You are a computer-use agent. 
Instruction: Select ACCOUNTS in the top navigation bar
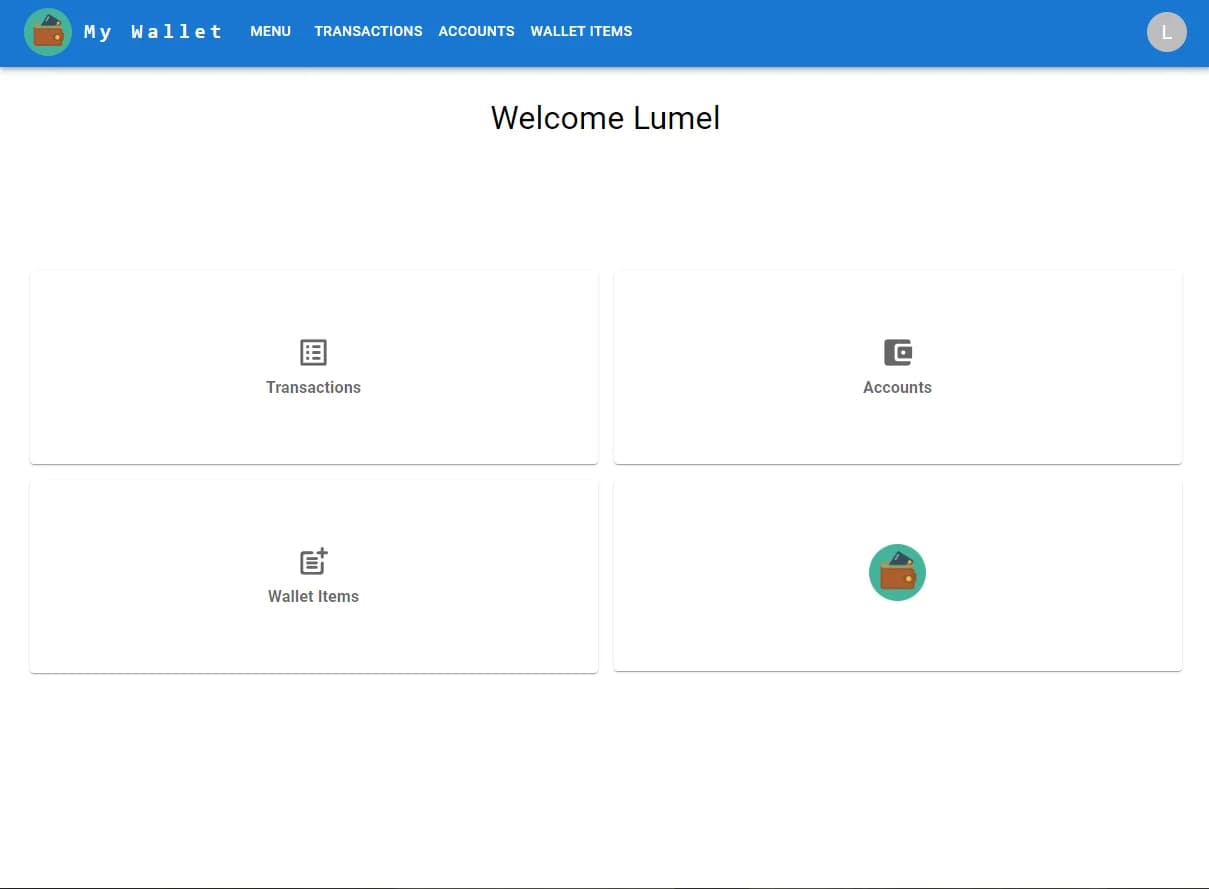476,31
